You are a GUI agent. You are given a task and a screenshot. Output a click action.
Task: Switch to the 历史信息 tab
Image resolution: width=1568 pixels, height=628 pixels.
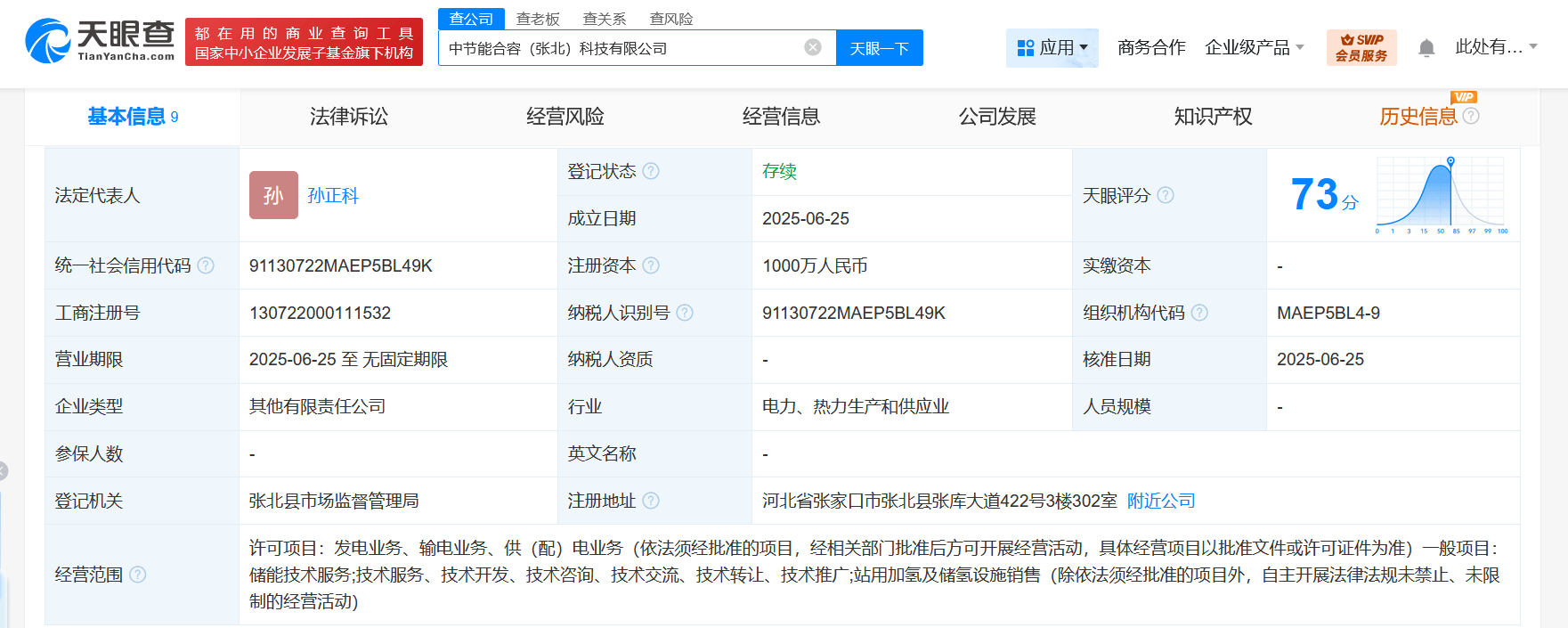point(1418,117)
